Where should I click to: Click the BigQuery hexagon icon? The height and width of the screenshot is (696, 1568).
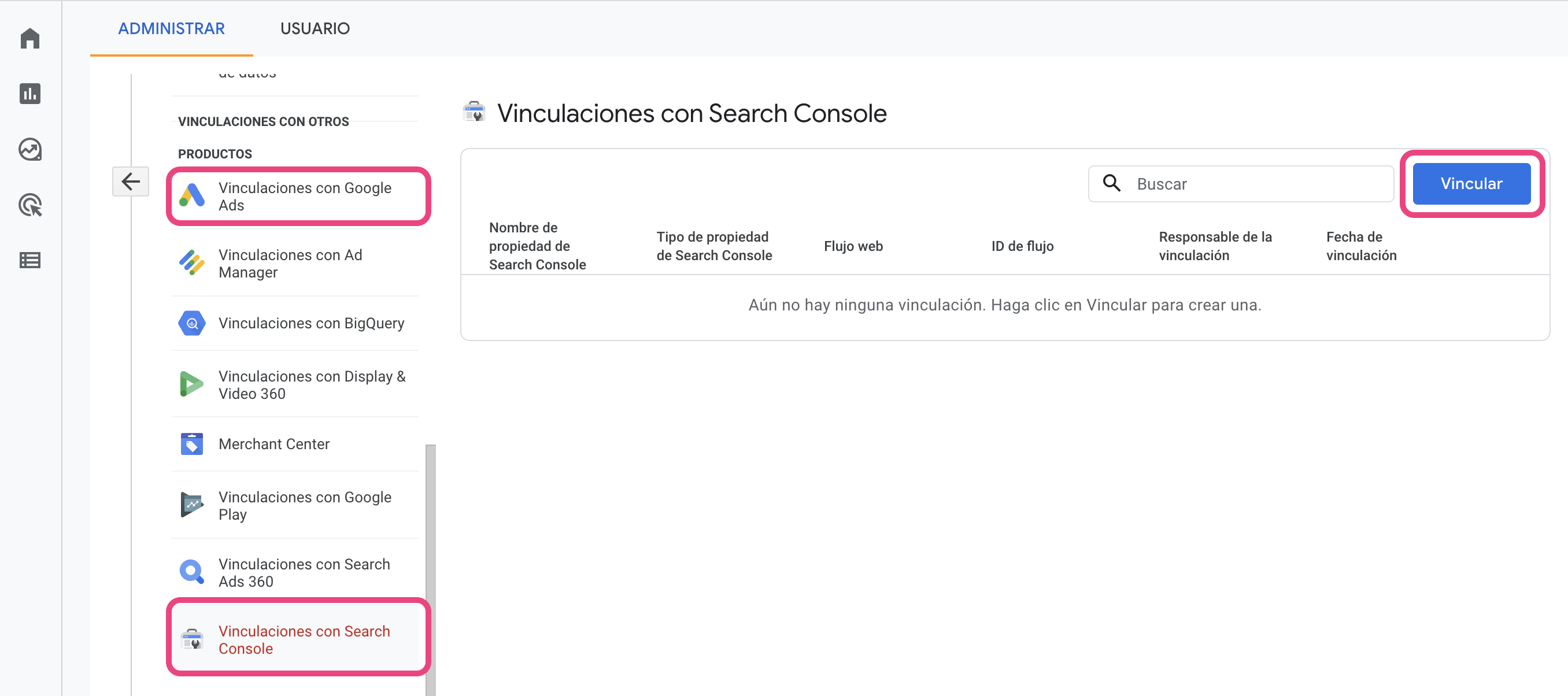[192, 323]
